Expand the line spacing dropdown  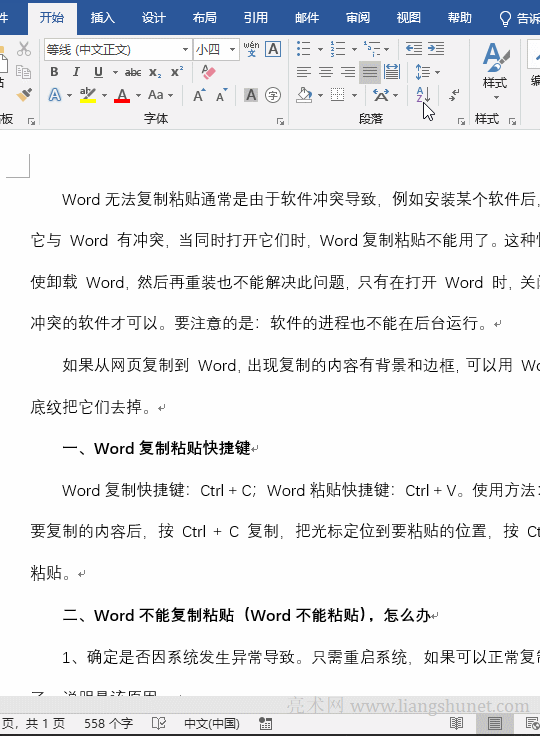click(x=438, y=72)
